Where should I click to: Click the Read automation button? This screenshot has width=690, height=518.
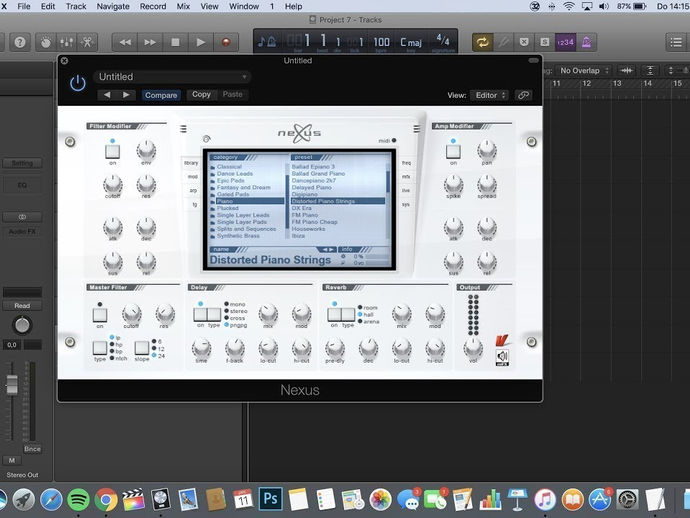point(22,305)
